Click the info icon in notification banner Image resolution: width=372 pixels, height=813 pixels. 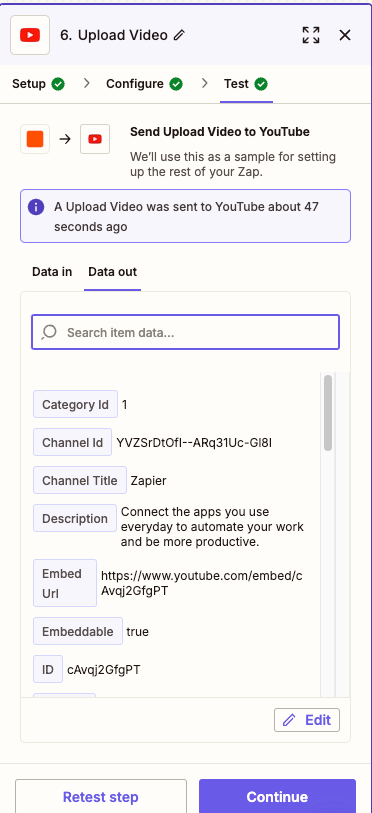[36, 207]
